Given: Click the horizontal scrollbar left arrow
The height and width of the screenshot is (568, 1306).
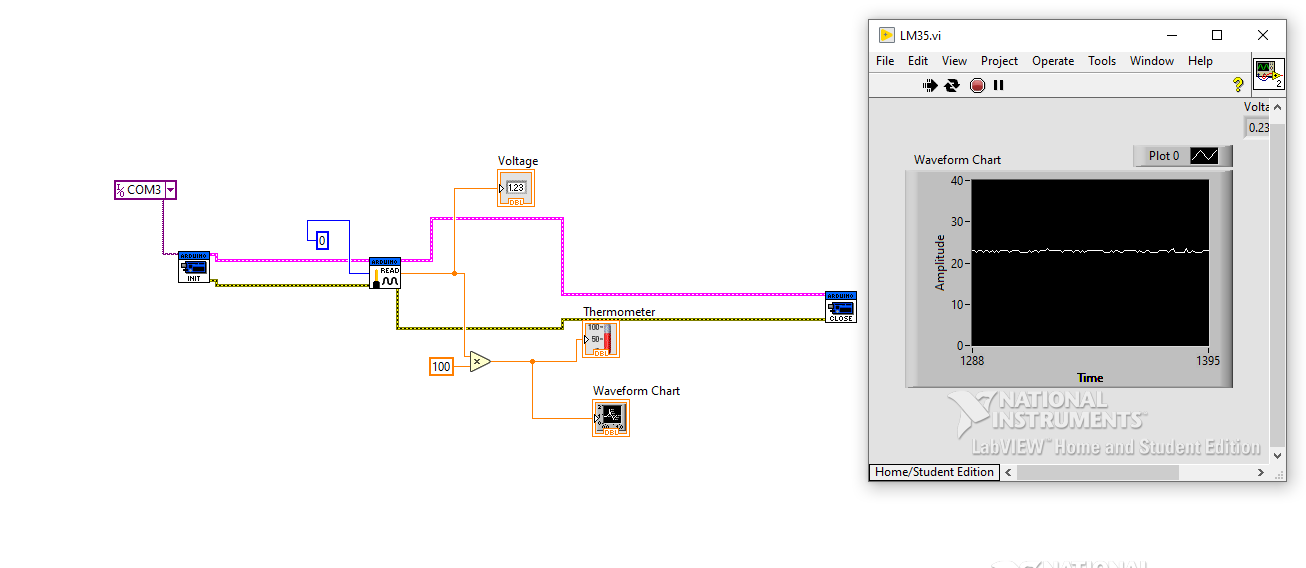Looking at the screenshot, I should point(1008,472).
